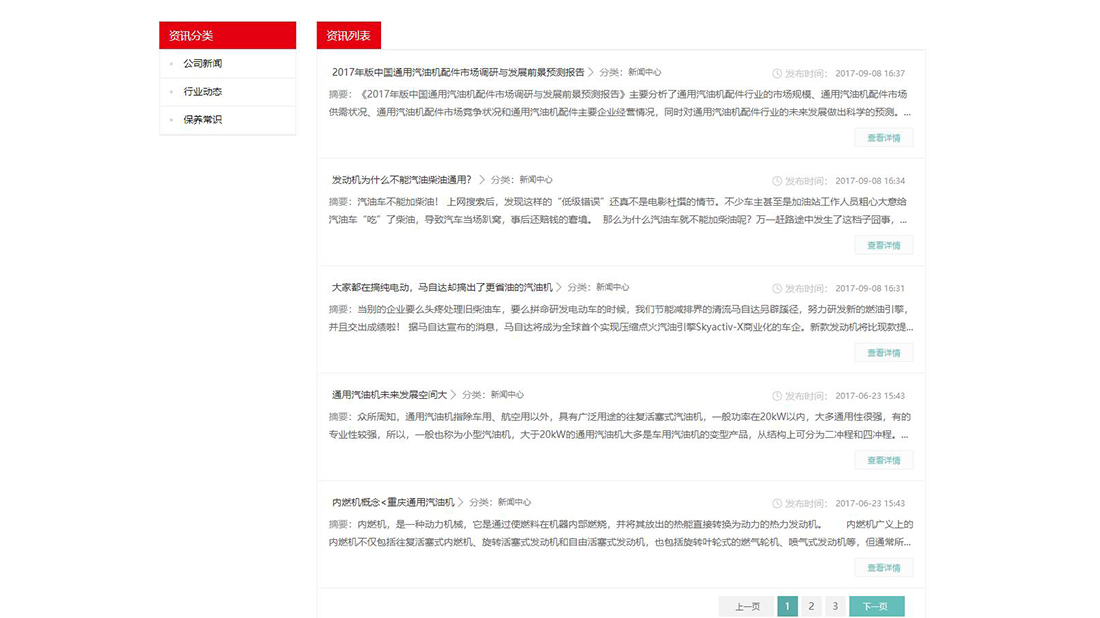Go to next page with 下一页

pyautogui.click(x=876, y=606)
